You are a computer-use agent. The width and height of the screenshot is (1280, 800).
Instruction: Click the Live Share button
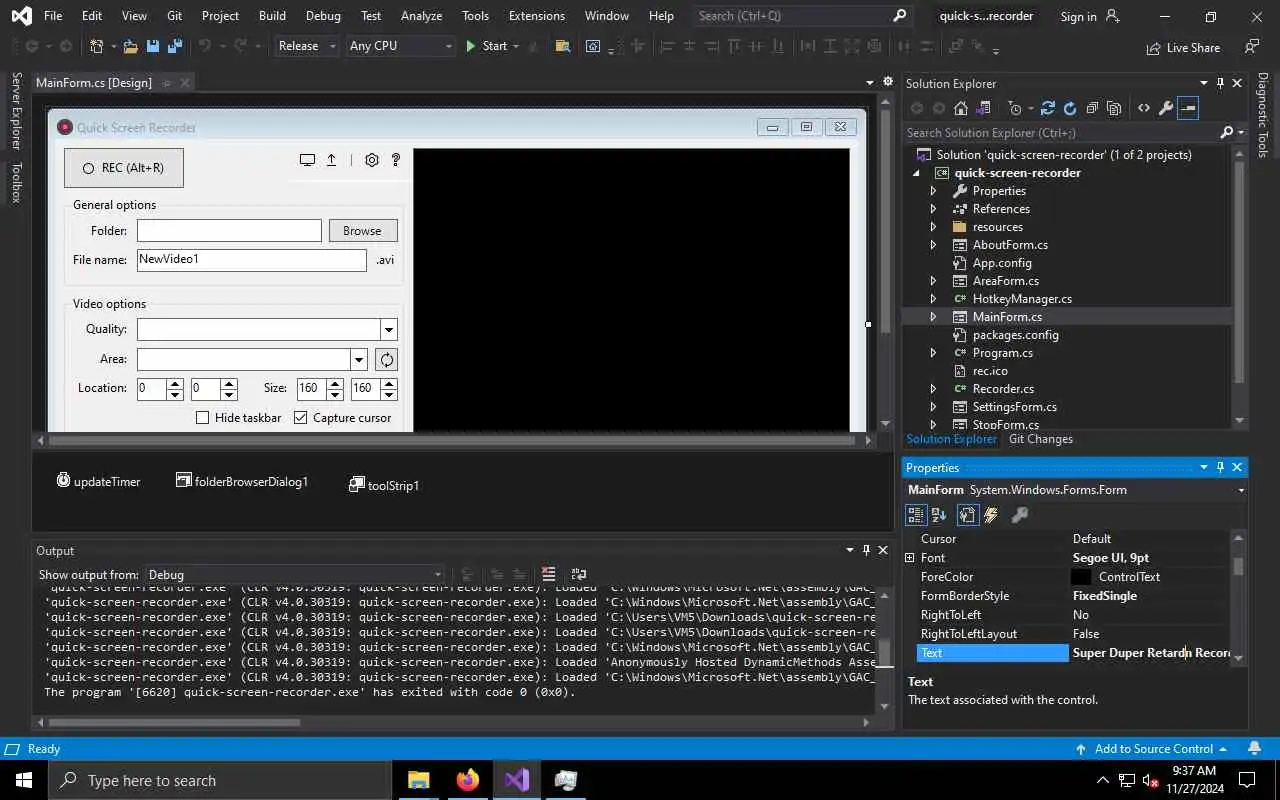[1183, 47]
